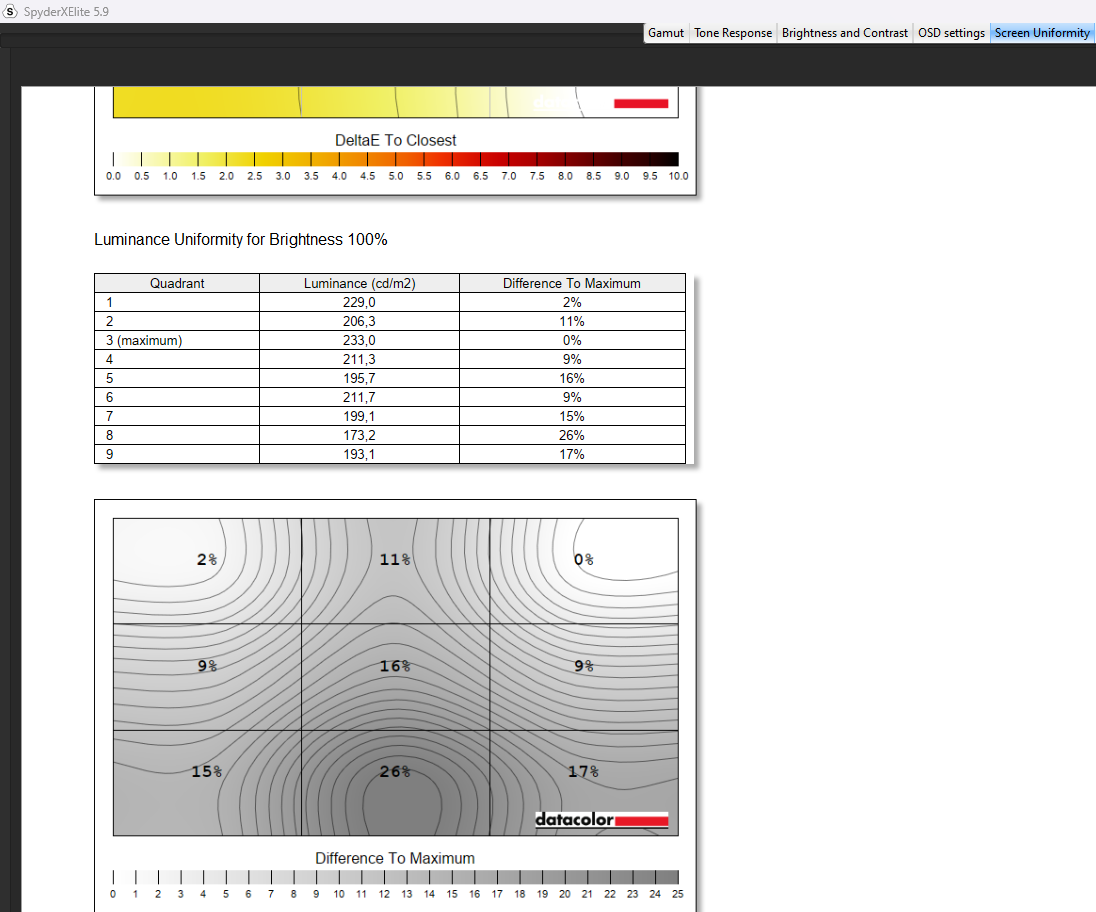Click the 16% center region of the chart

tap(395, 666)
